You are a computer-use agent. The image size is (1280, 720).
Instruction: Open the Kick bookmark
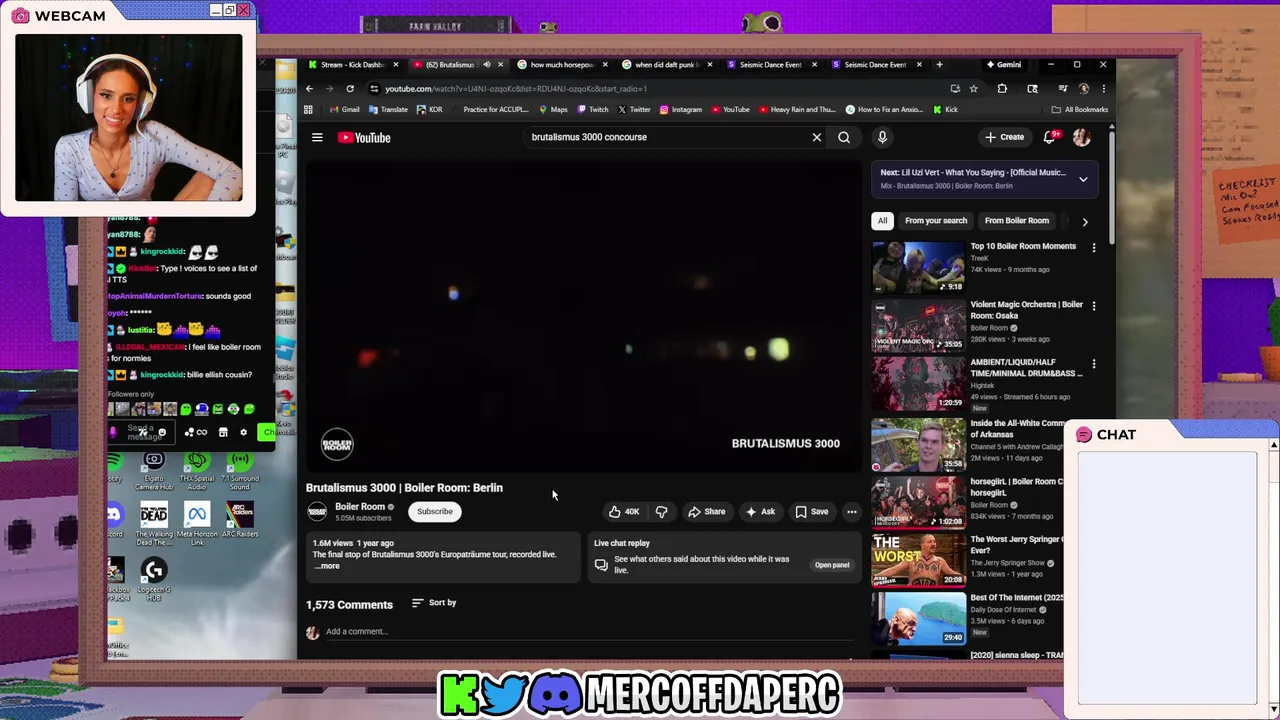[x=945, y=110]
